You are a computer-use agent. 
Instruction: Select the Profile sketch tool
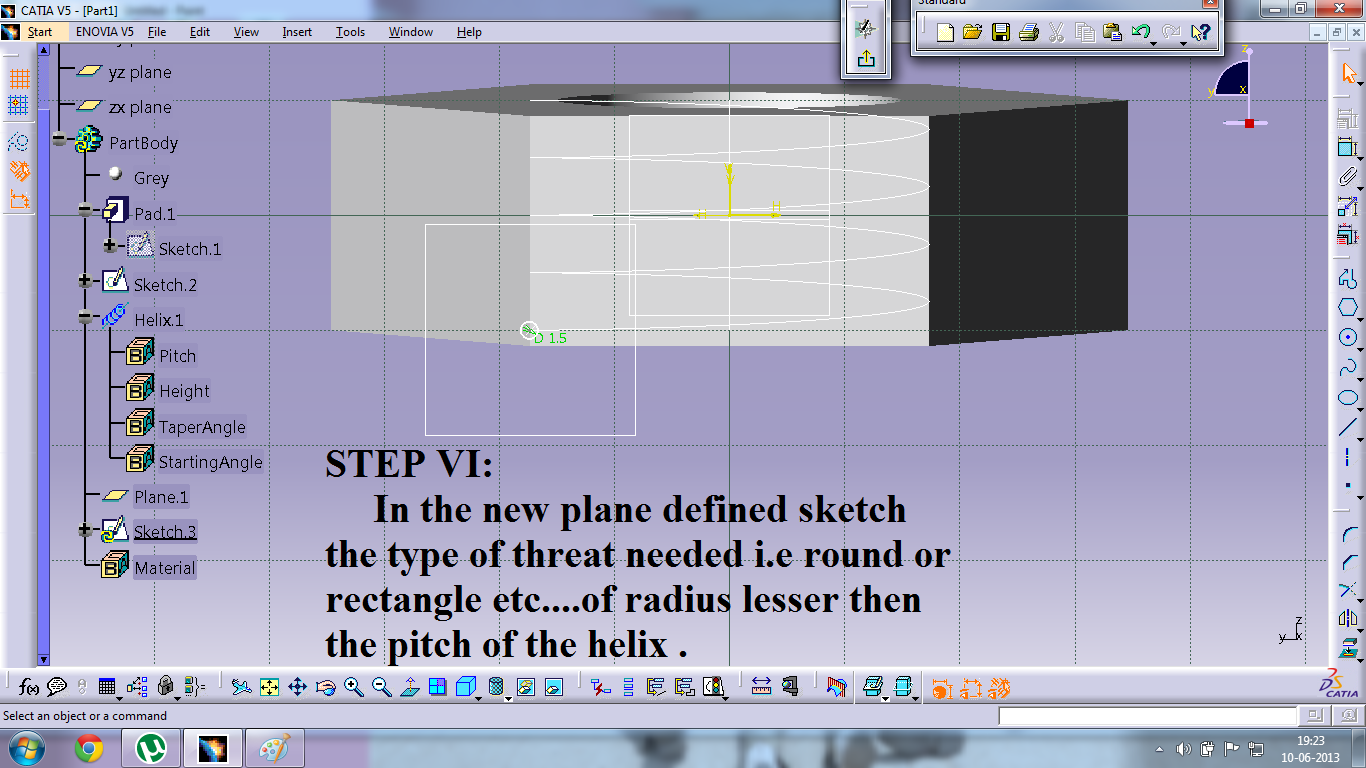1348,277
